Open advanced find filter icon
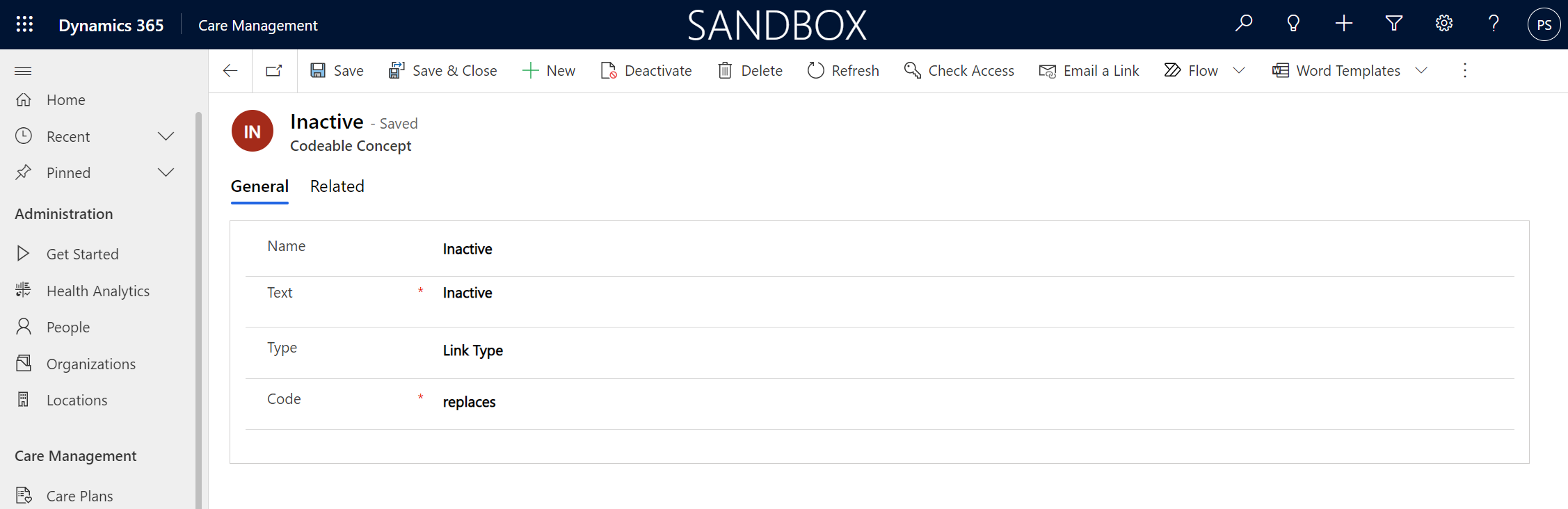 [x=1394, y=24]
